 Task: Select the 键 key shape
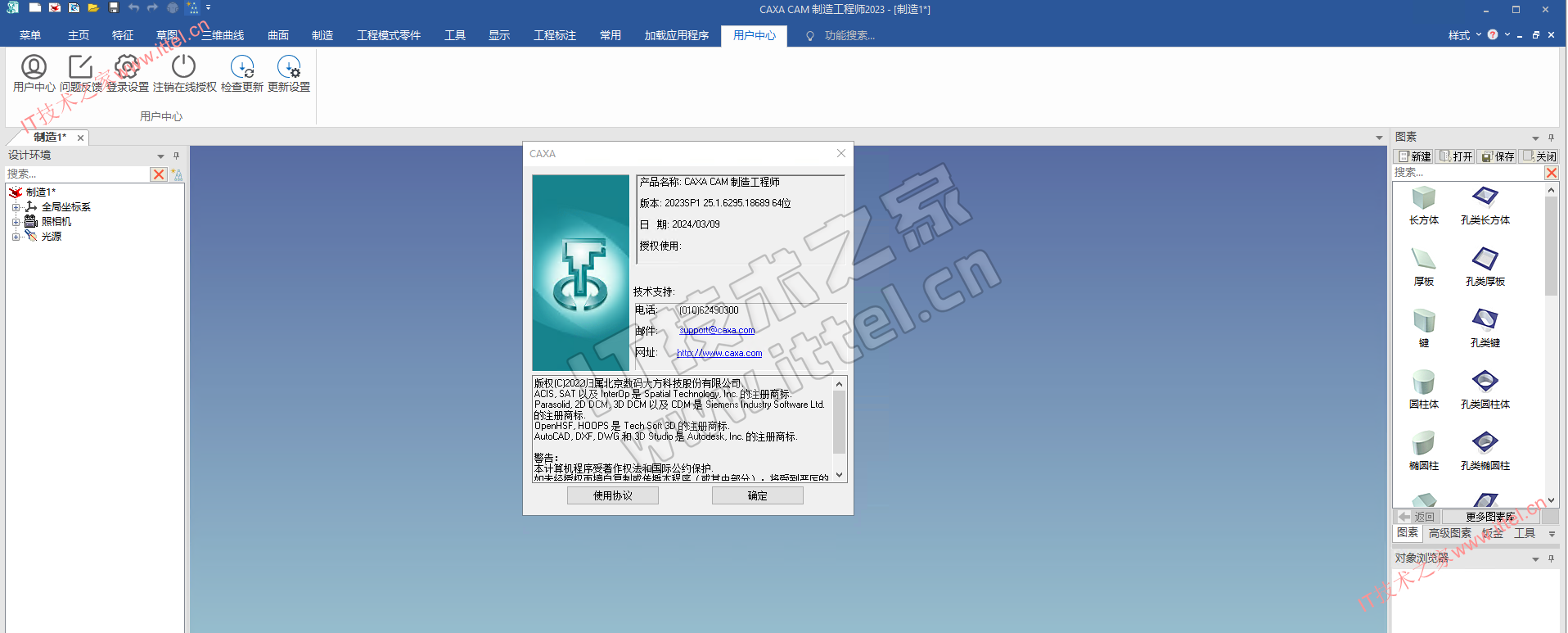(1424, 328)
